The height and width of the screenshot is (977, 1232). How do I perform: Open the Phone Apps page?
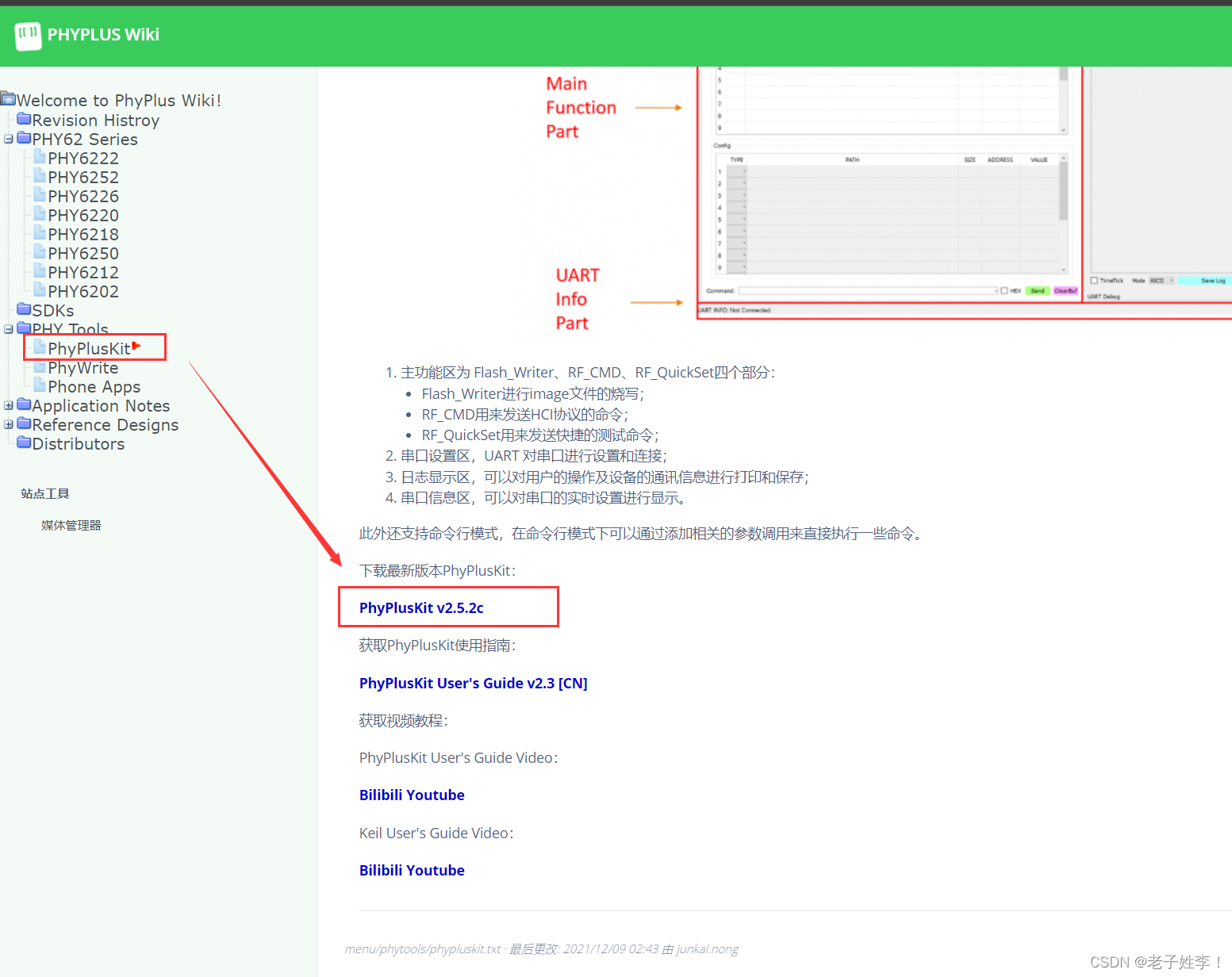[x=94, y=387]
